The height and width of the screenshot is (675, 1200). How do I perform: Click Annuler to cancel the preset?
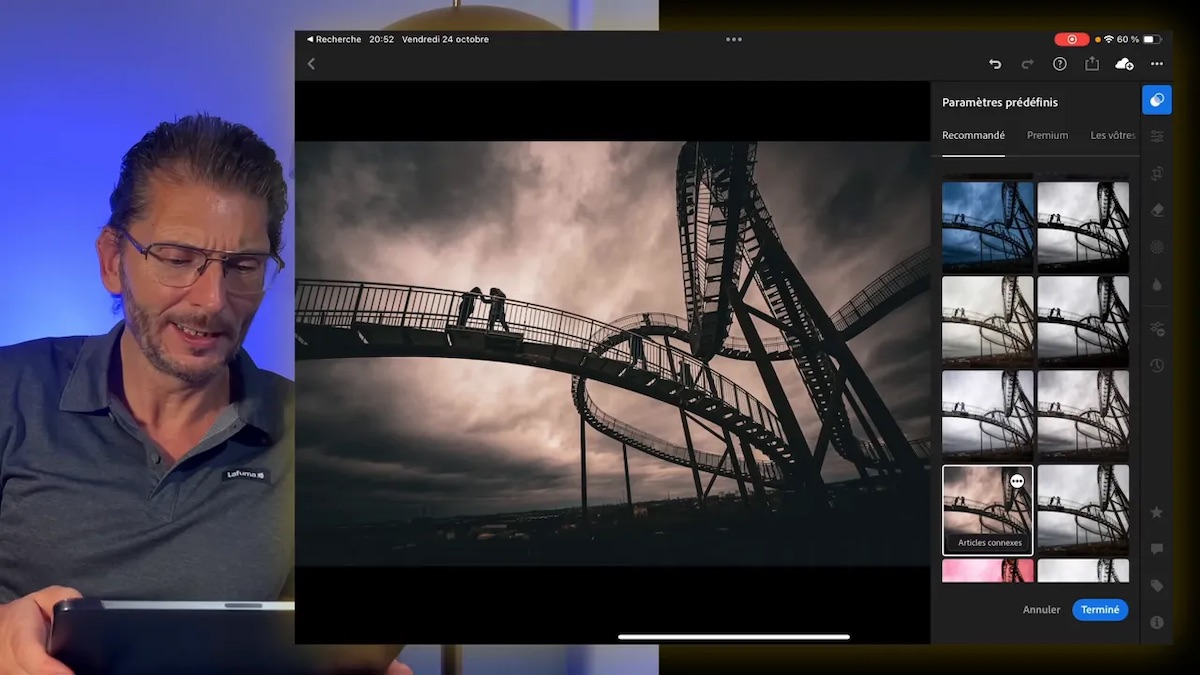(1041, 610)
